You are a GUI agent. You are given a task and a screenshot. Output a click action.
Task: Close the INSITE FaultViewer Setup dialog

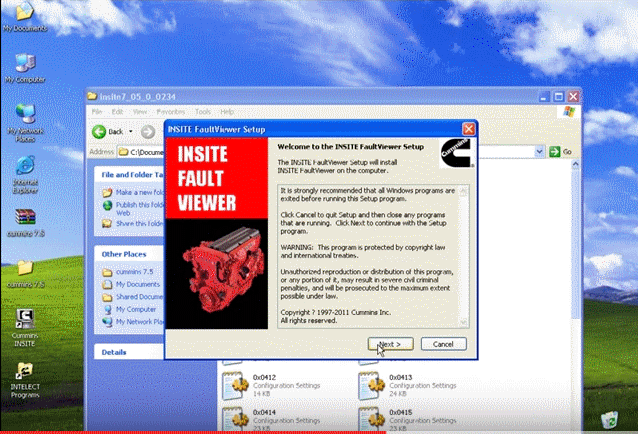pyautogui.click(x=468, y=129)
